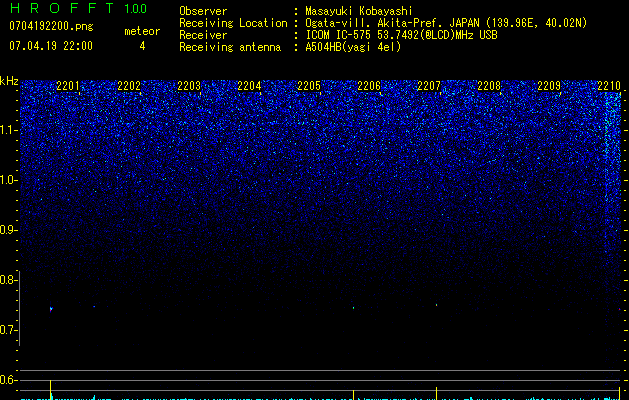Click the 2204 time marker
This screenshot has width=629, height=400.
(x=249, y=85)
